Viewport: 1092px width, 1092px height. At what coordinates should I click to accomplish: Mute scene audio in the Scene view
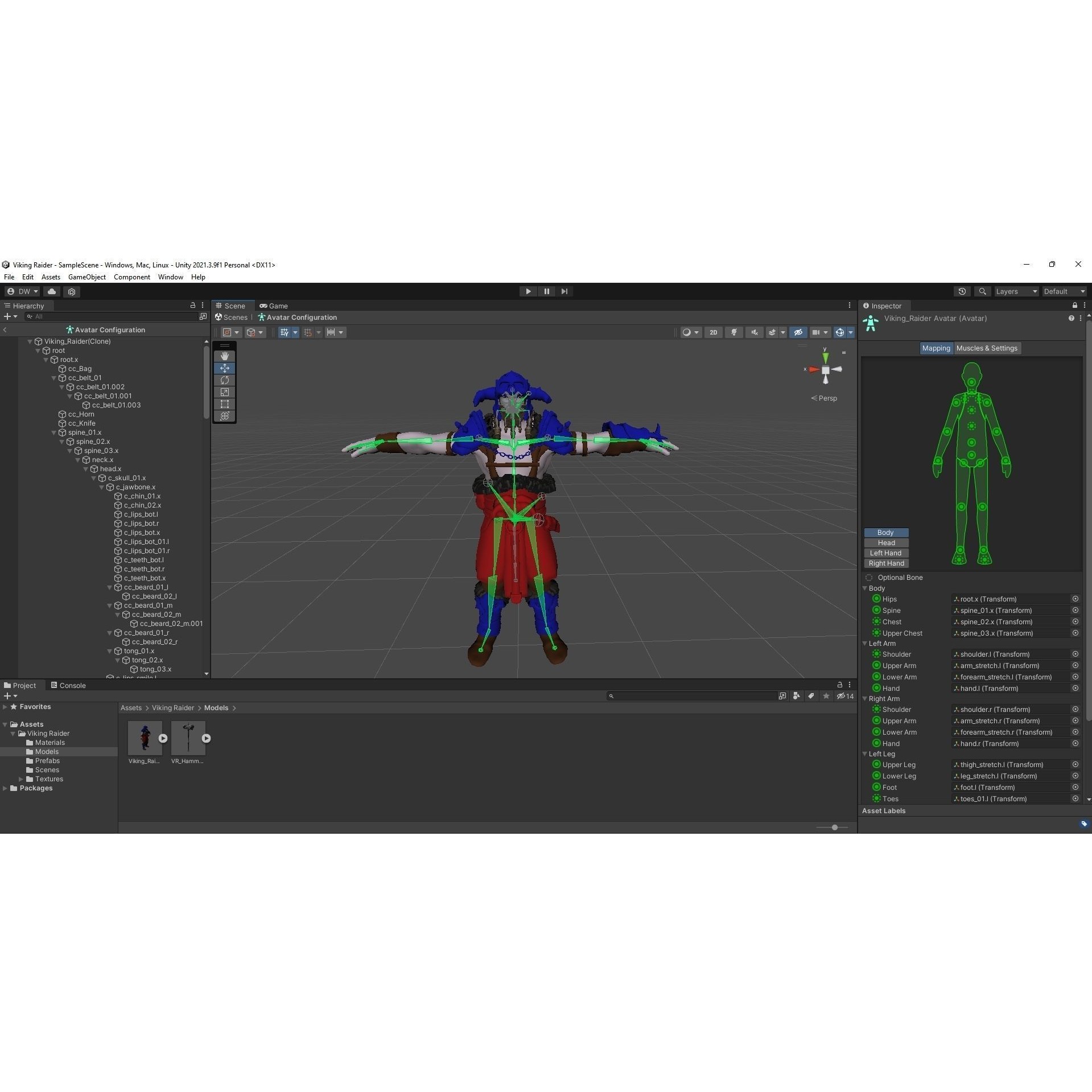[x=754, y=332]
